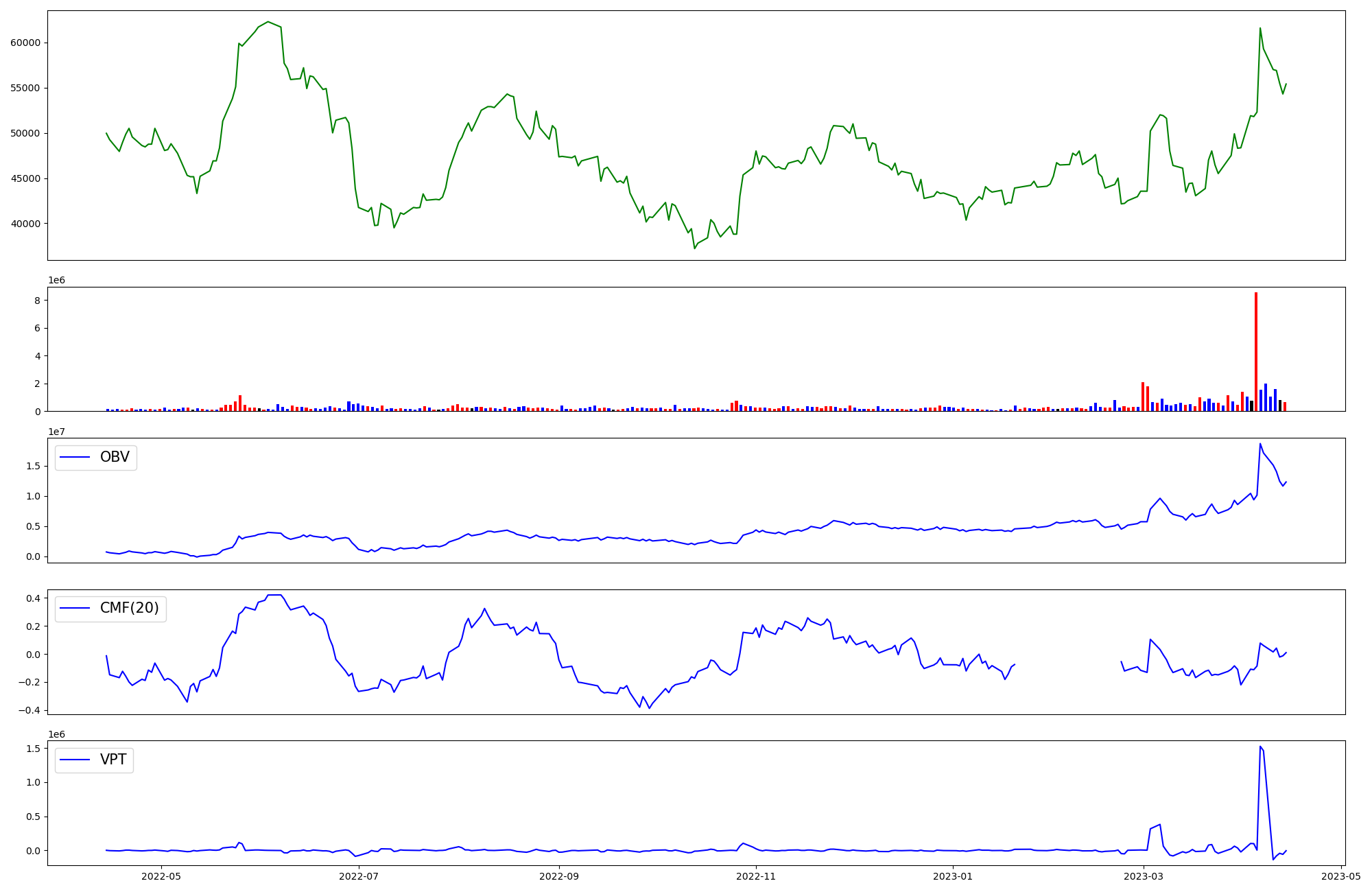This screenshot has width=1372, height=892.
Task: Click the 60000 price axis tick label
Action: coord(25,43)
